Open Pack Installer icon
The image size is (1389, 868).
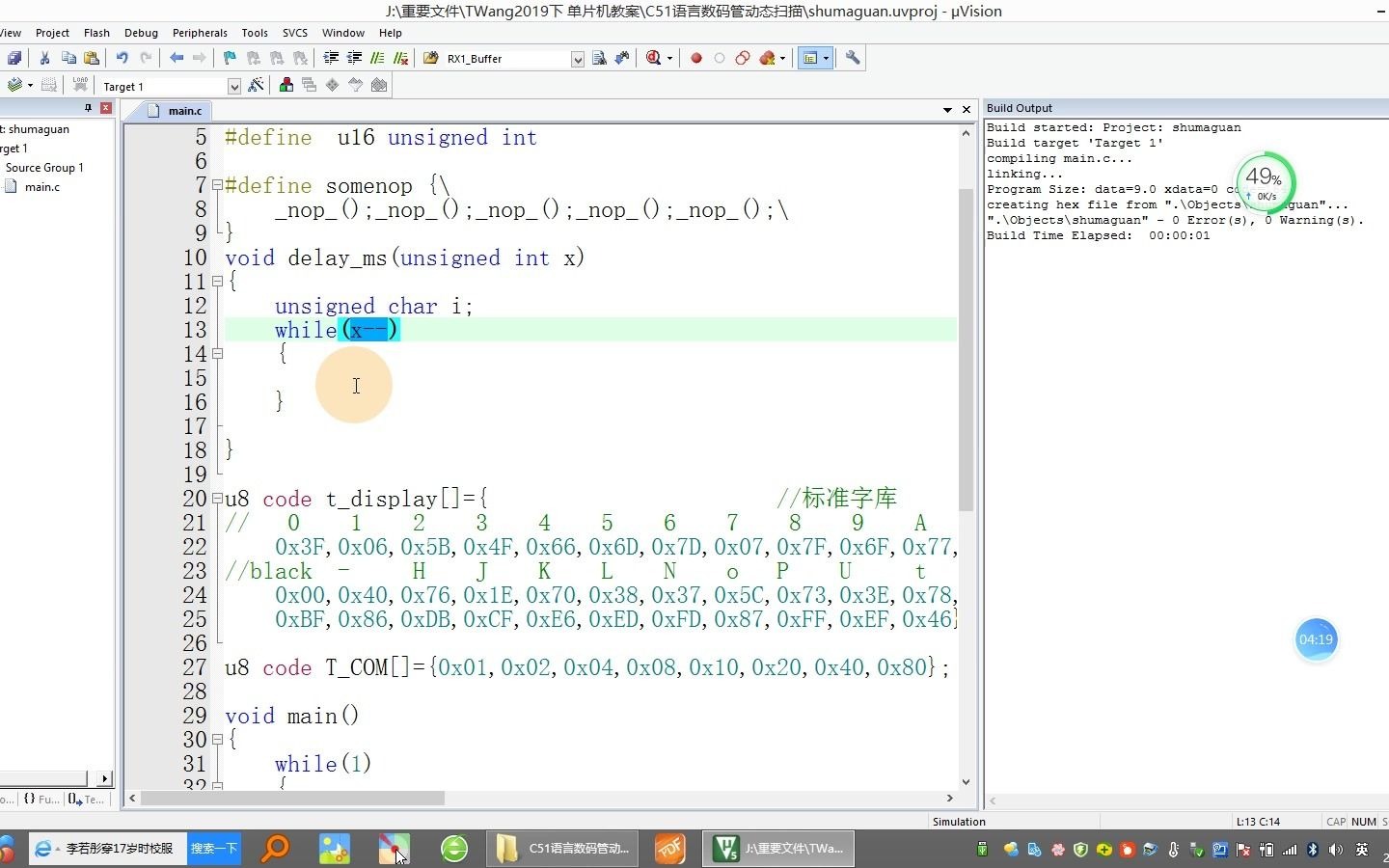[x=379, y=85]
